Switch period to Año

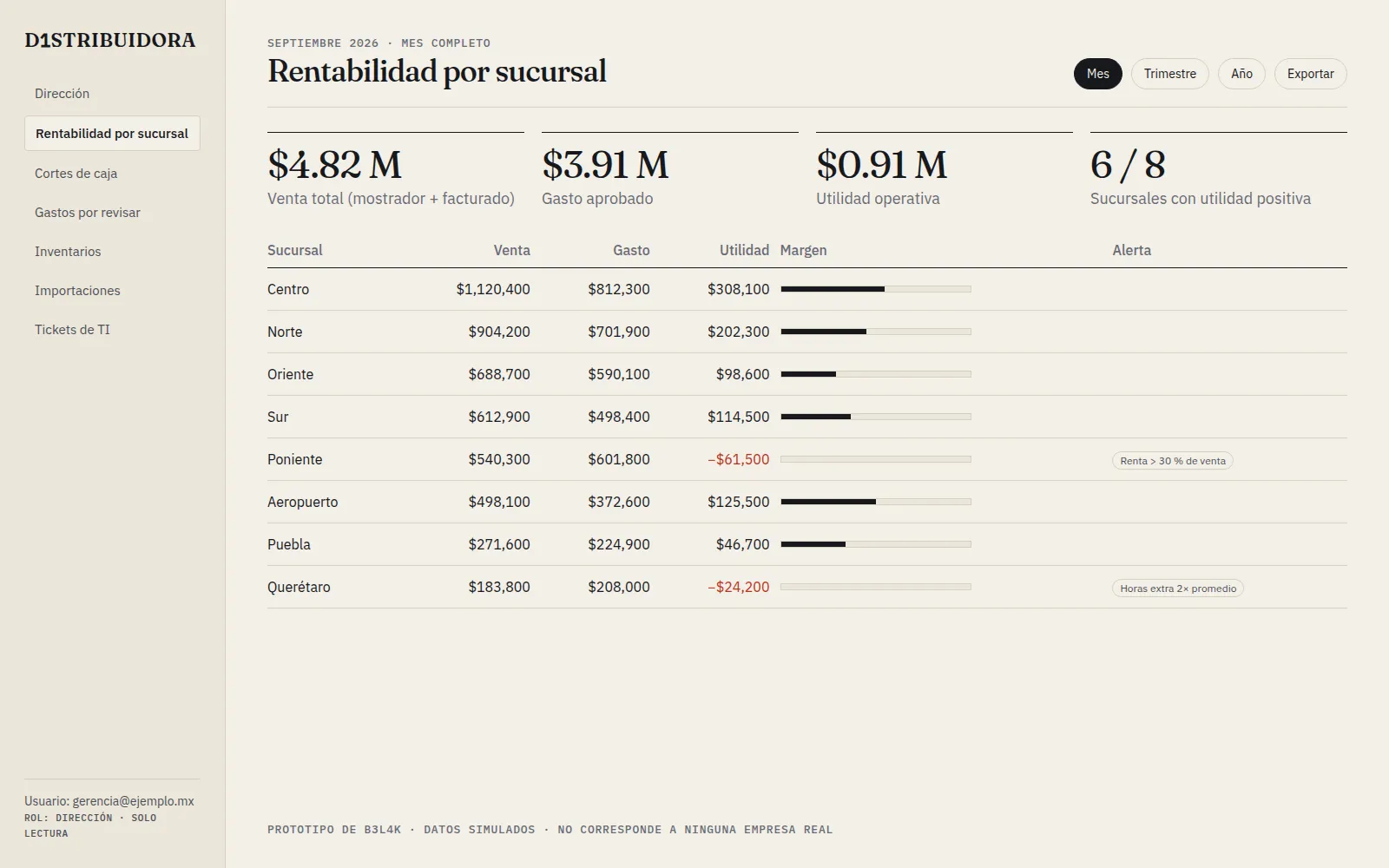click(x=1241, y=74)
